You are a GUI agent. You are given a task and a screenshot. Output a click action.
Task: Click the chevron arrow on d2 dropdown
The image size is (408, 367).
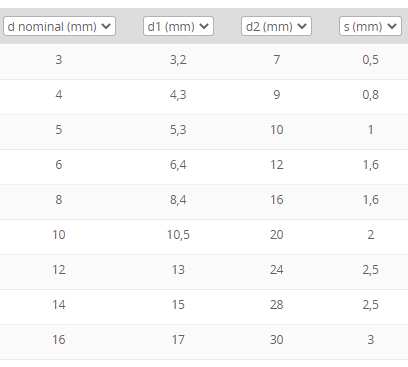302,26
